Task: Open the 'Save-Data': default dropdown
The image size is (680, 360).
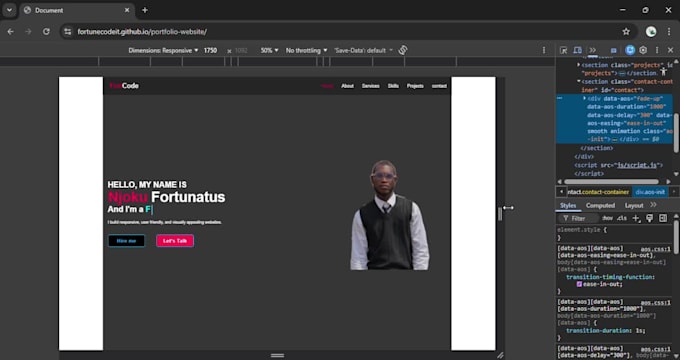Action: tap(363, 50)
